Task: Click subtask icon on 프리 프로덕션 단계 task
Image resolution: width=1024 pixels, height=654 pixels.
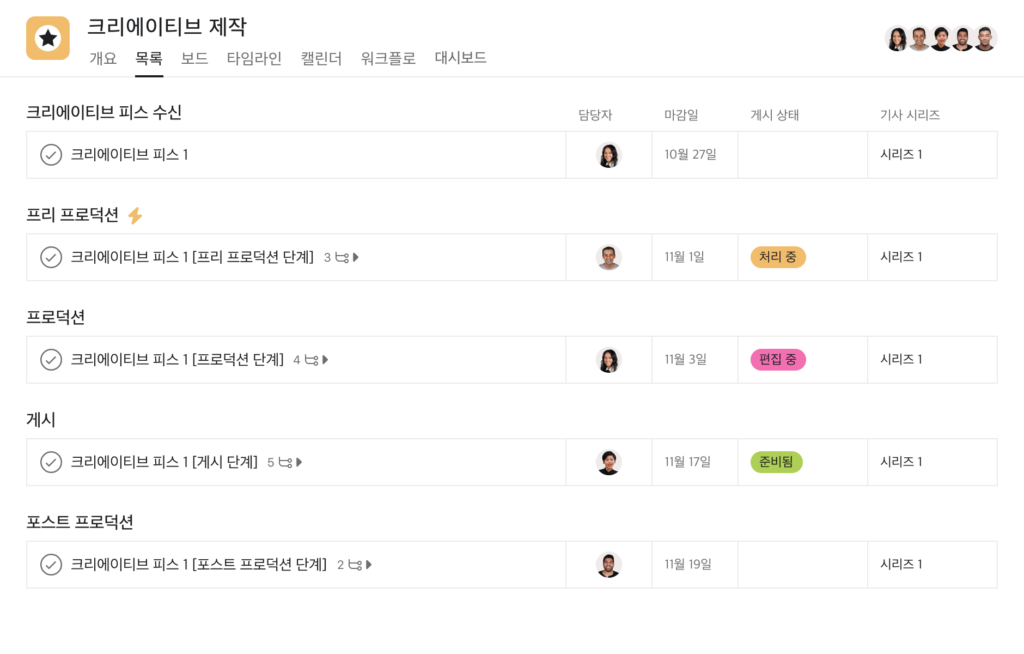Action: (342, 257)
